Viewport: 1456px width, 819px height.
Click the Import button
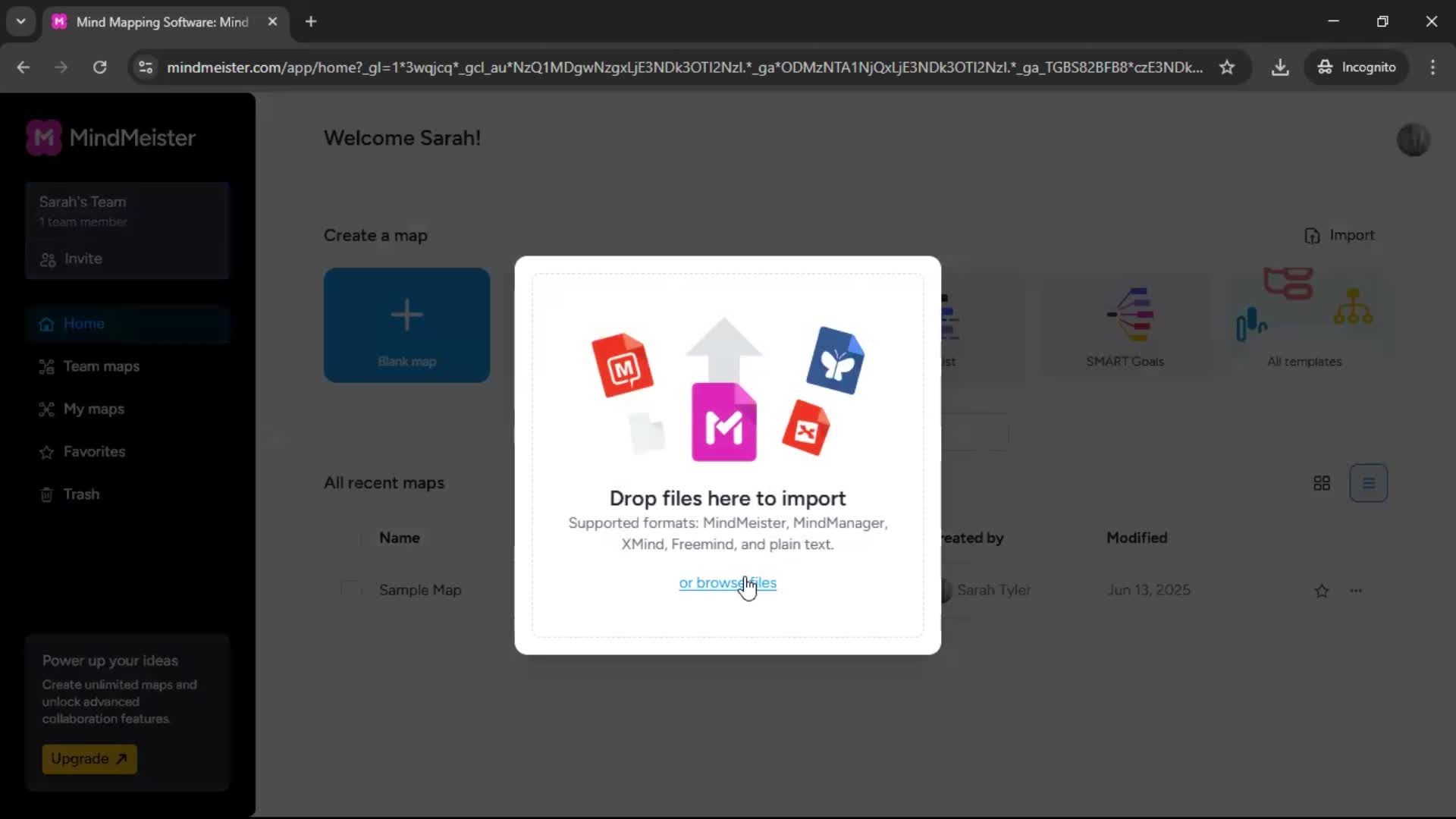coord(1339,235)
